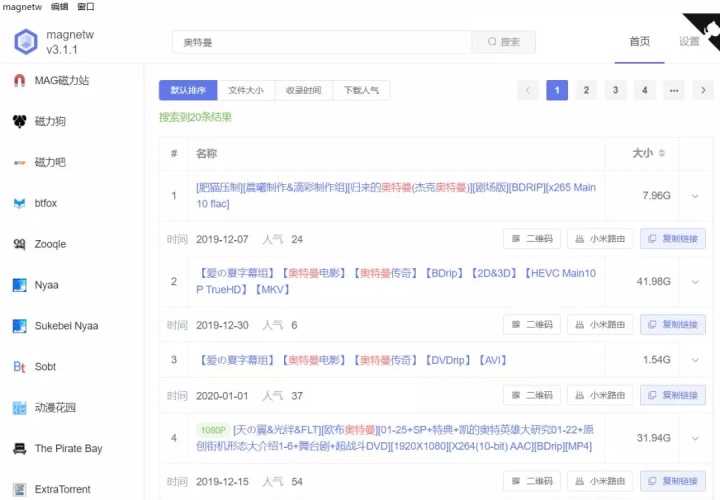Copy link for the 2019-12-07 result
Screen dimensions: 720x500
coord(673,239)
